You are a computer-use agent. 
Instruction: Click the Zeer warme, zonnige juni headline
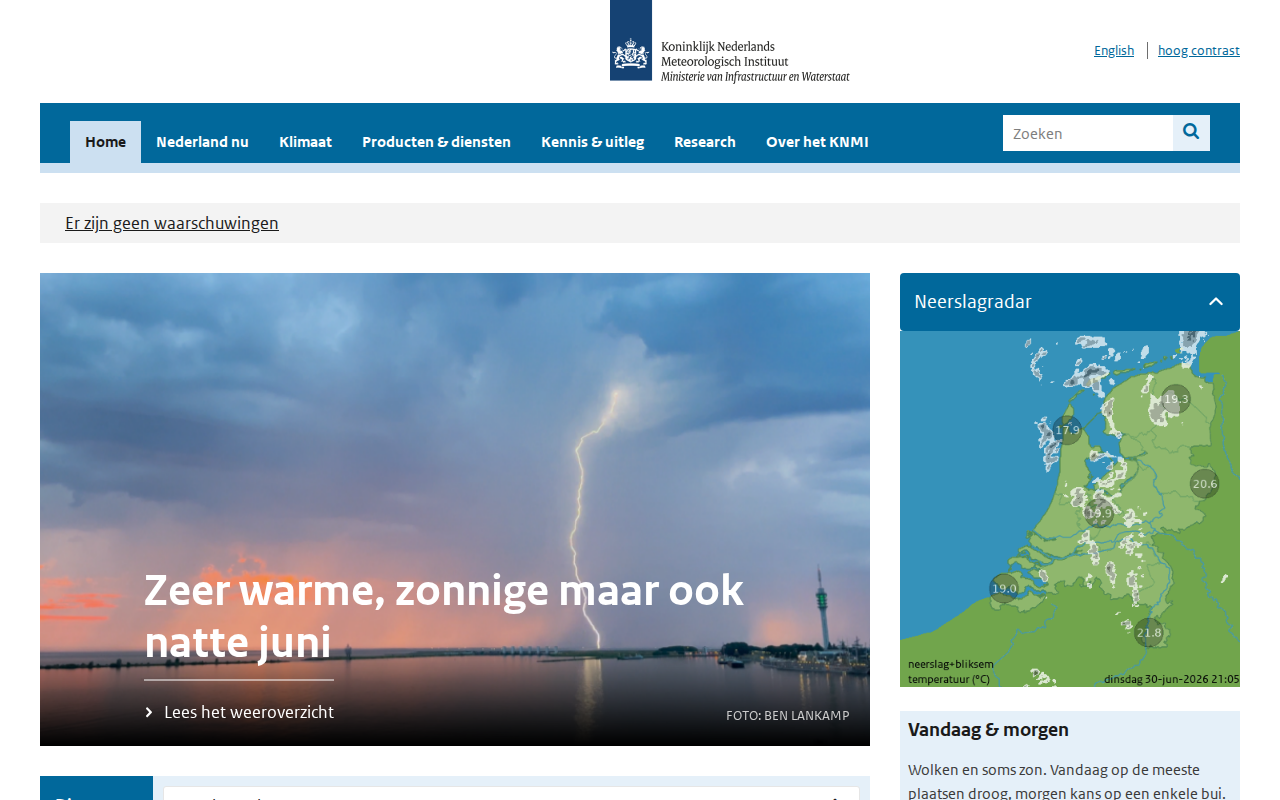point(444,616)
